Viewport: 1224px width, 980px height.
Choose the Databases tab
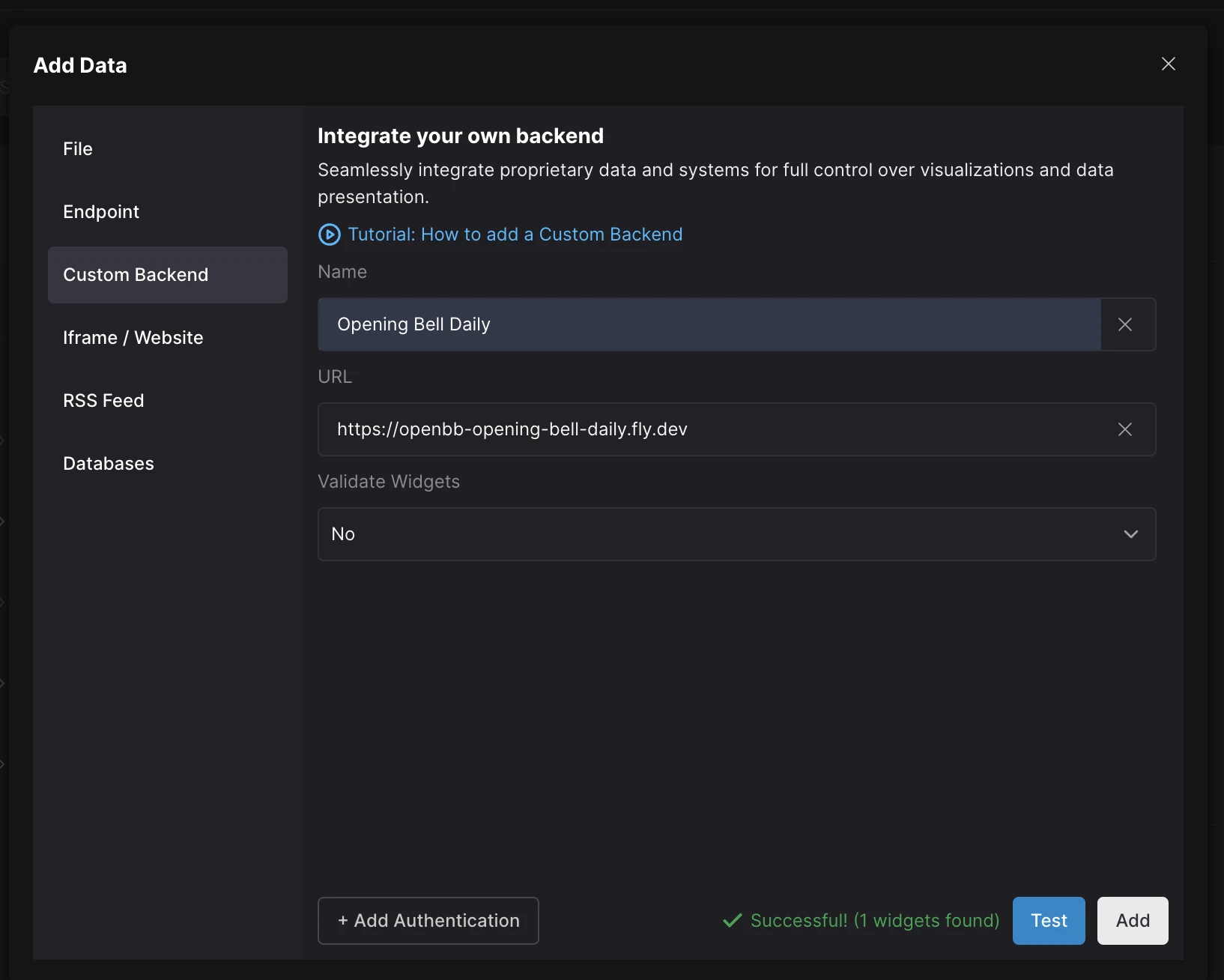coord(109,464)
